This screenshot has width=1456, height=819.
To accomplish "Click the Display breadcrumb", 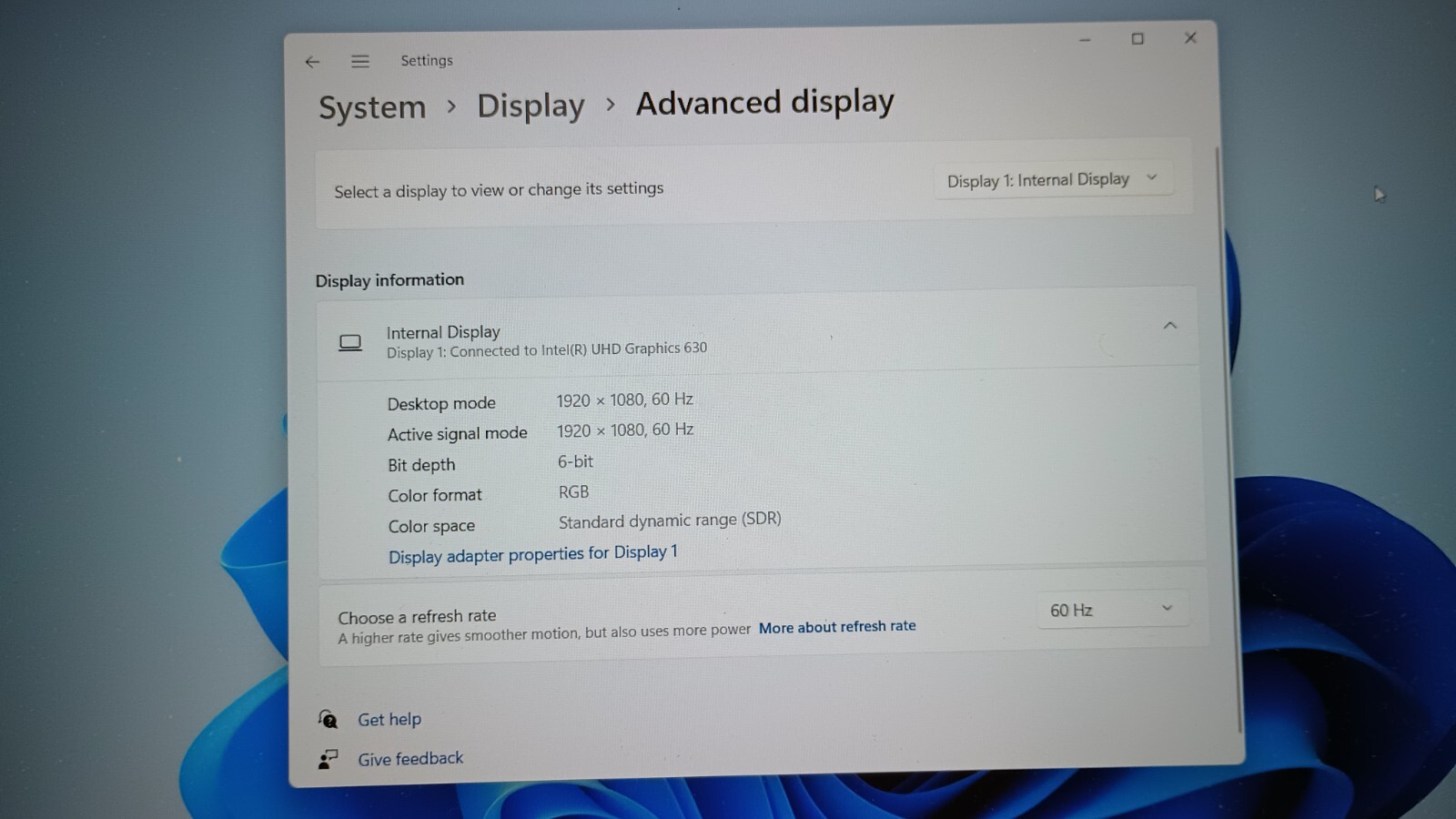I will (x=531, y=106).
